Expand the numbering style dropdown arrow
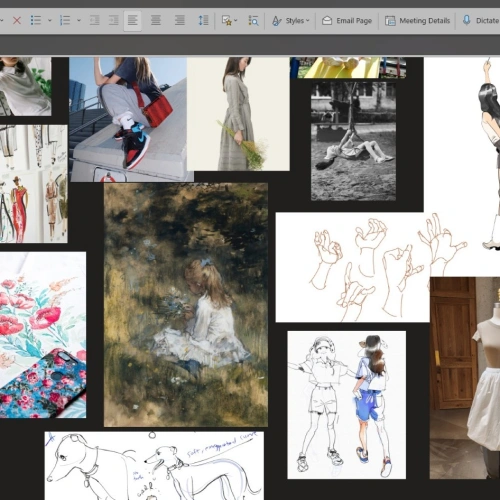This screenshot has width=500, height=500. (79, 21)
